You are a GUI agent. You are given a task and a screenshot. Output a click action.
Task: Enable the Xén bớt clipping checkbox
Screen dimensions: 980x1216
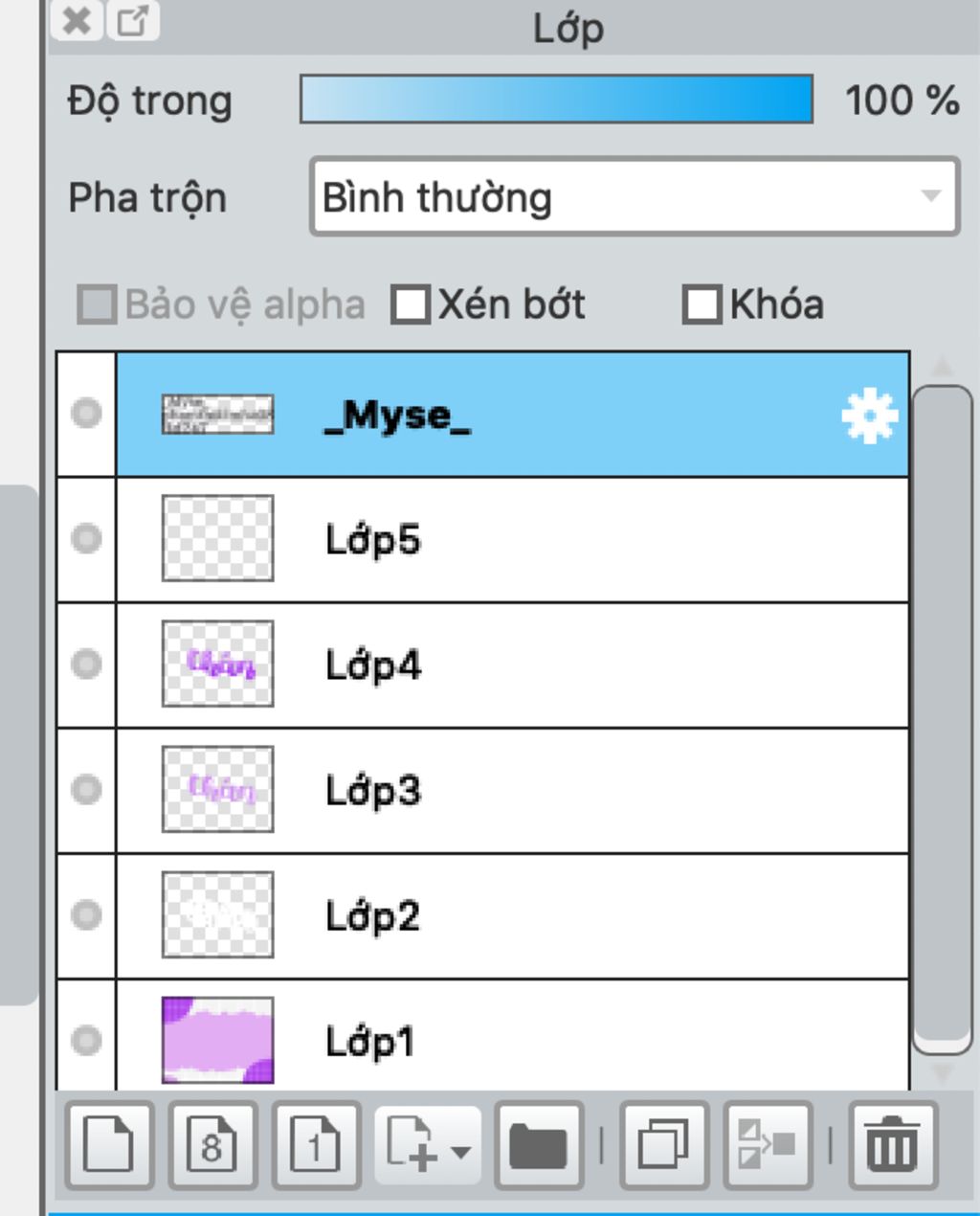click(411, 305)
